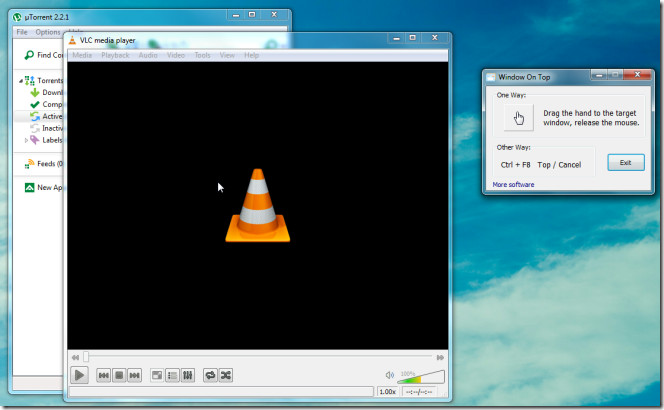Viewport: 664px width, 410px height.
Task: Select the Labels tag icon in µTorrent
Action: pos(35,140)
